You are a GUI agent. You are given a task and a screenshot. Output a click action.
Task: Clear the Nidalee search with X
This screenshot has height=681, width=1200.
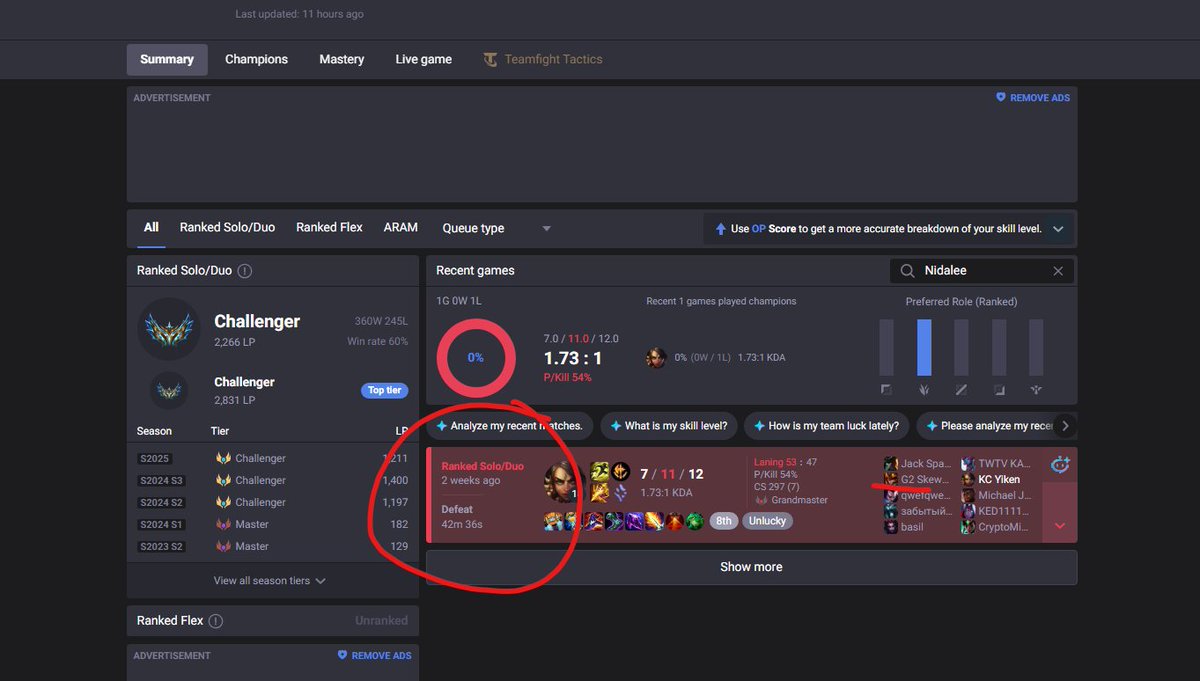point(1058,271)
